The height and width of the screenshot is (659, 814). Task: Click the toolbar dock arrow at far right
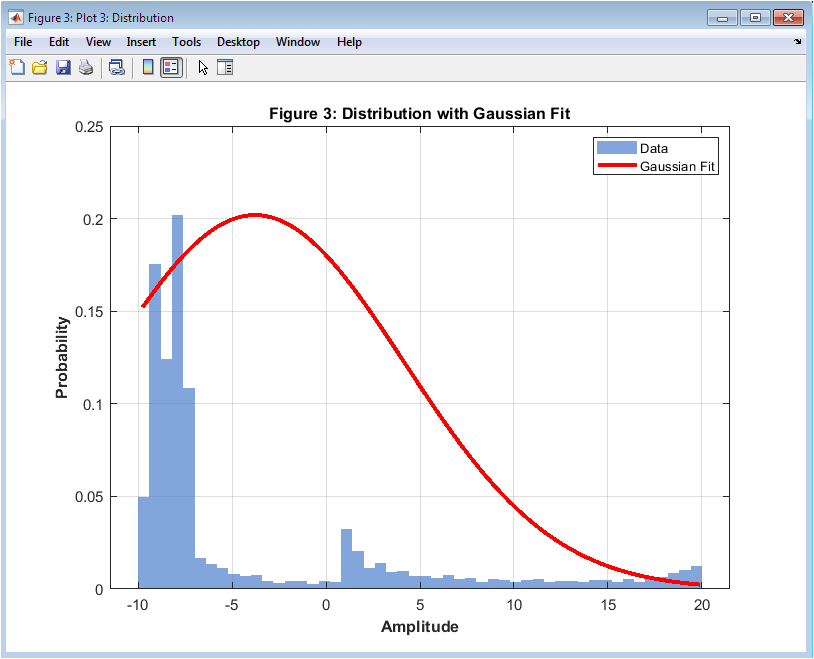[798, 42]
